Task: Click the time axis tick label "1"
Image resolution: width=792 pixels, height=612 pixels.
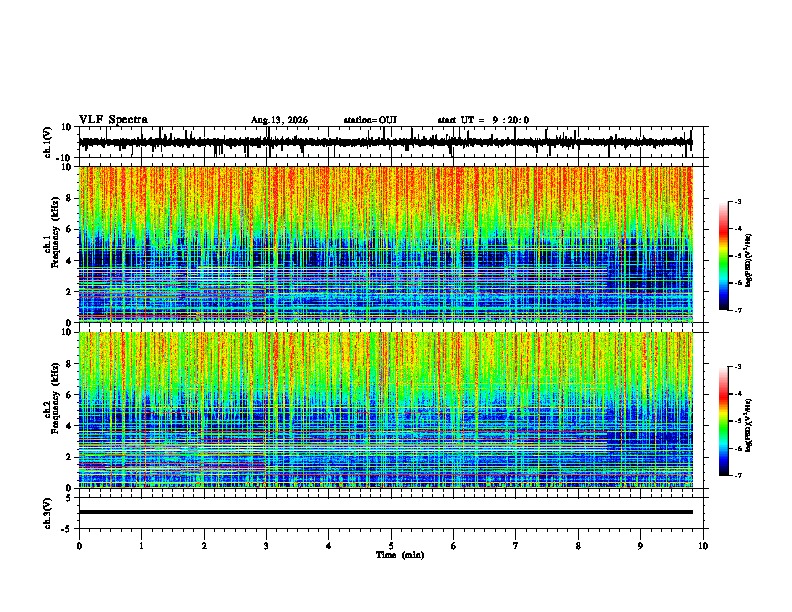Action: (x=142, y=546)
